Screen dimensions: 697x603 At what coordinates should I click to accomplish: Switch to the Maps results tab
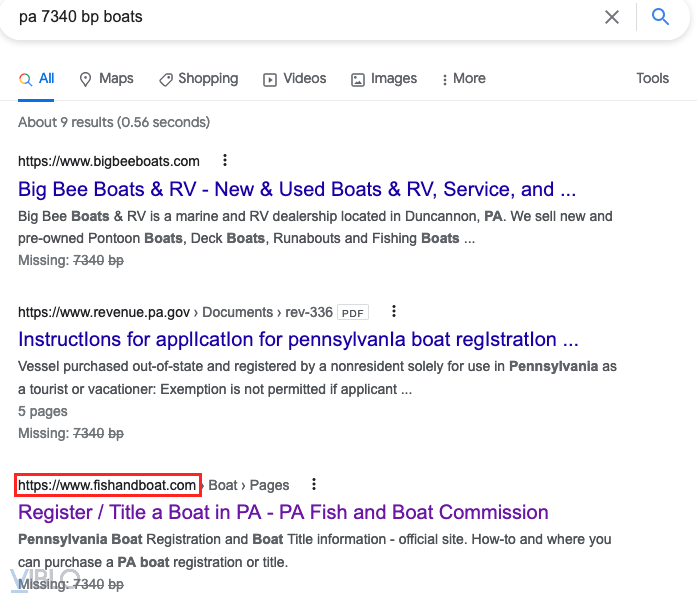tap(106, 79)
